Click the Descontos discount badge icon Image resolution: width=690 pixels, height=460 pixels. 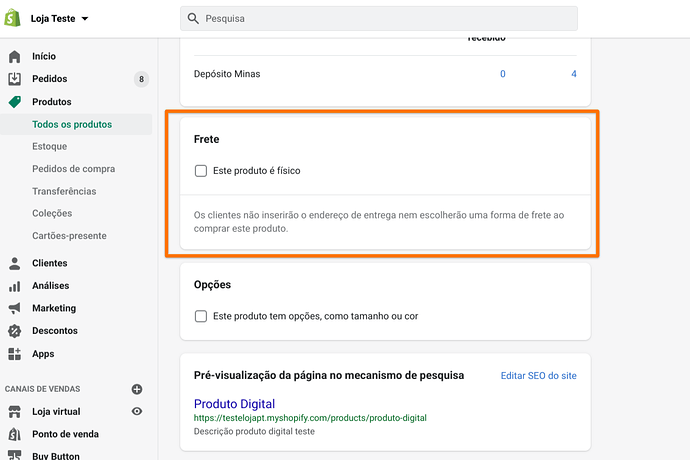point(15,331)
